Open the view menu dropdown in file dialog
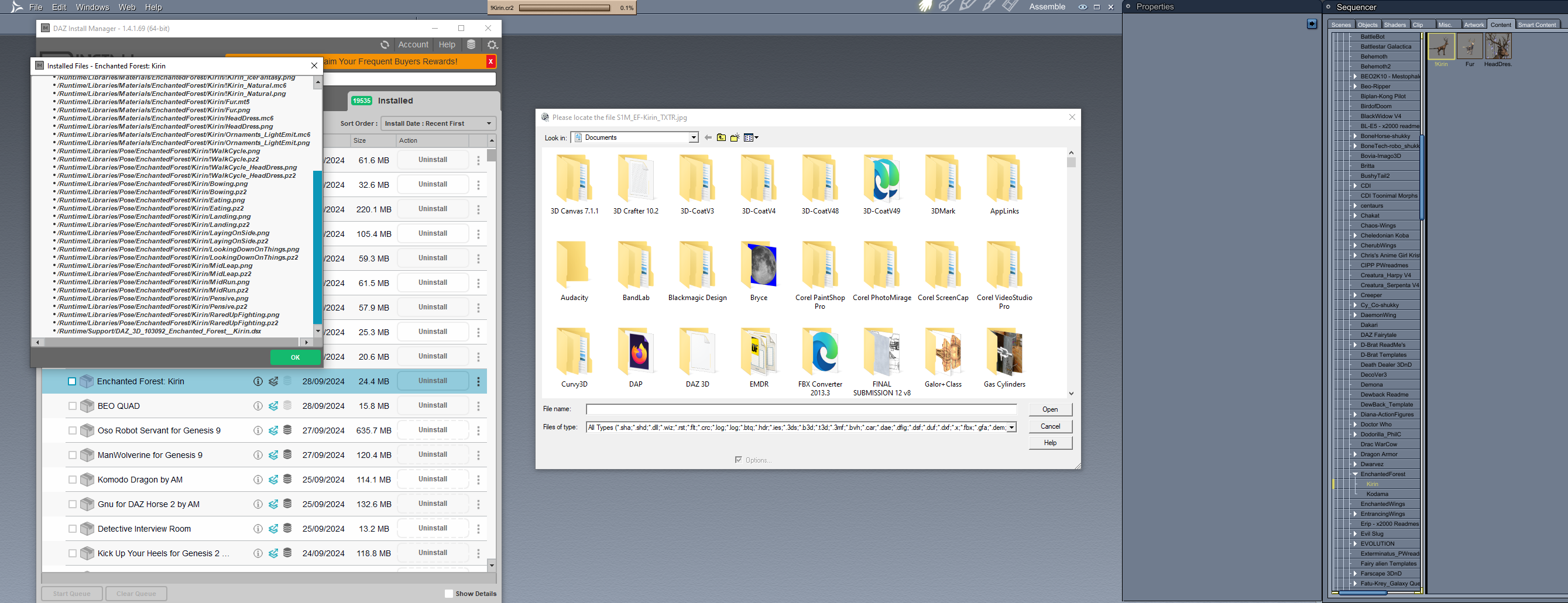Screen dimensions: 1568x603 click(752, 137)
